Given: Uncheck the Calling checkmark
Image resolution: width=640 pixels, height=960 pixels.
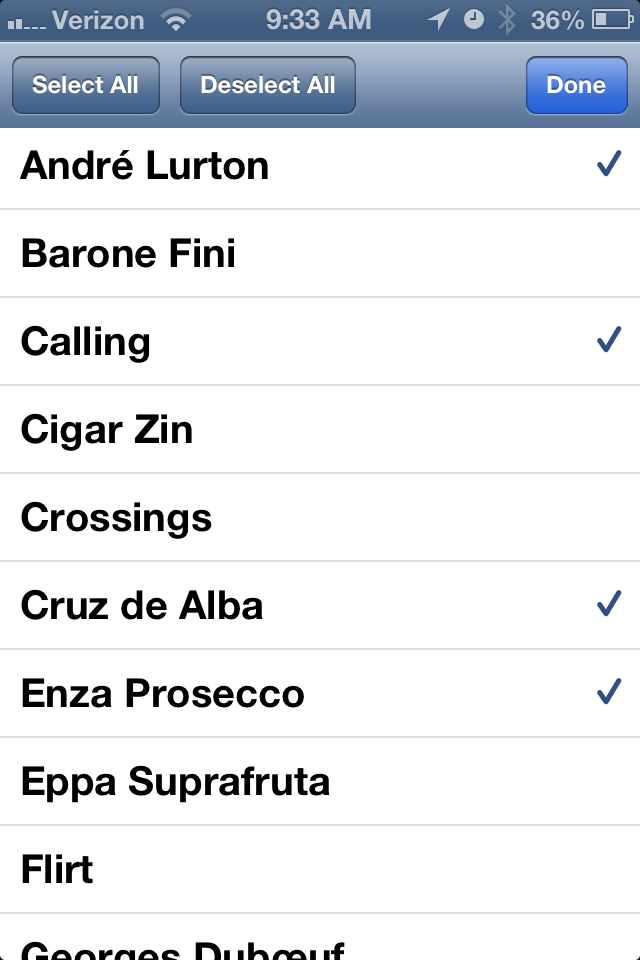Looking at the screenshot, I should 609,340.
